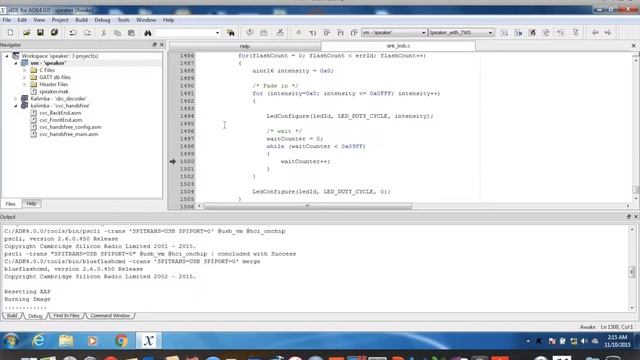Cut selection using scissors icon

104,33
